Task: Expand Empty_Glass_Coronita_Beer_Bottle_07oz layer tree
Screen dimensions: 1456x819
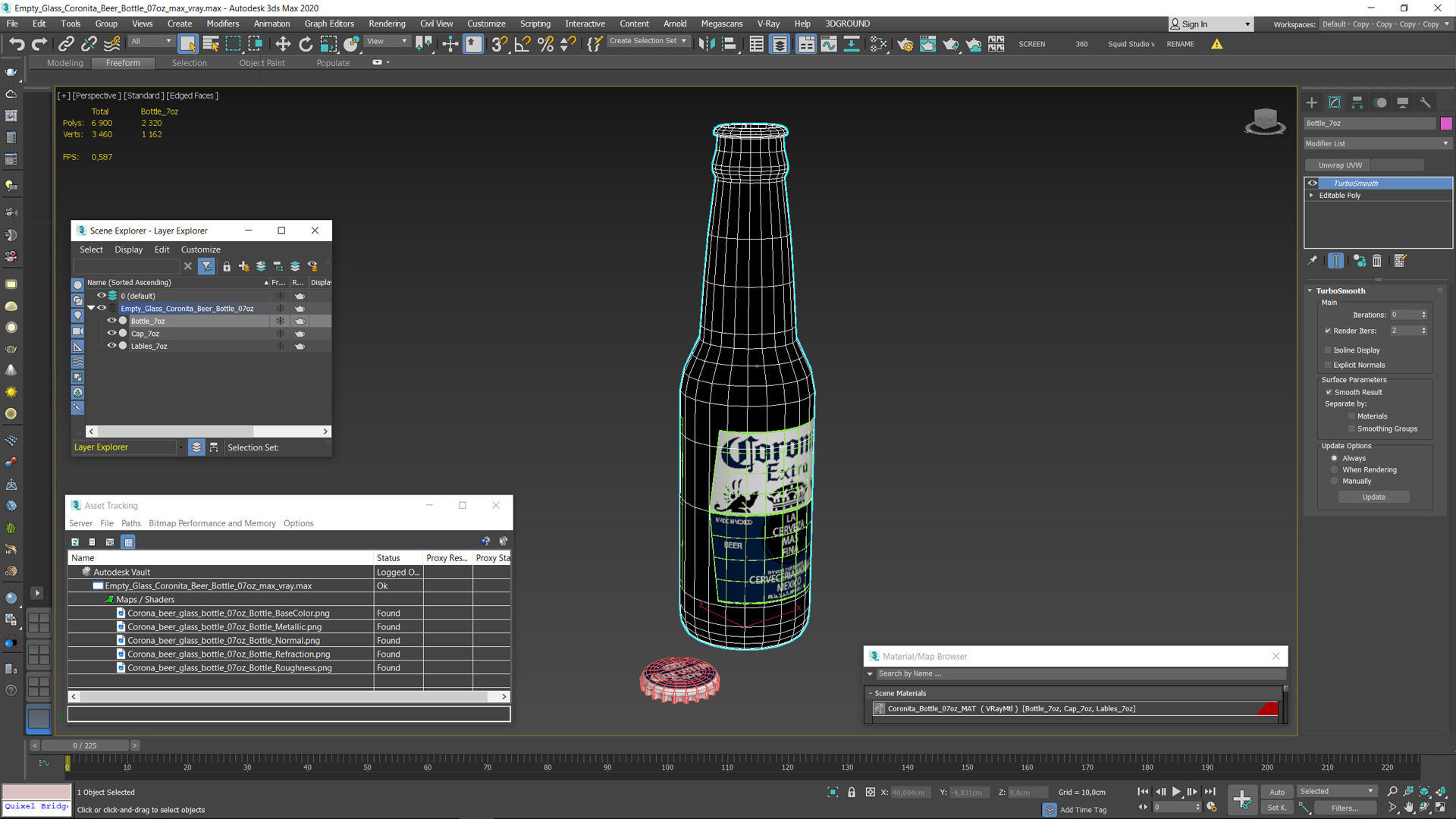Action: [91, 308]
